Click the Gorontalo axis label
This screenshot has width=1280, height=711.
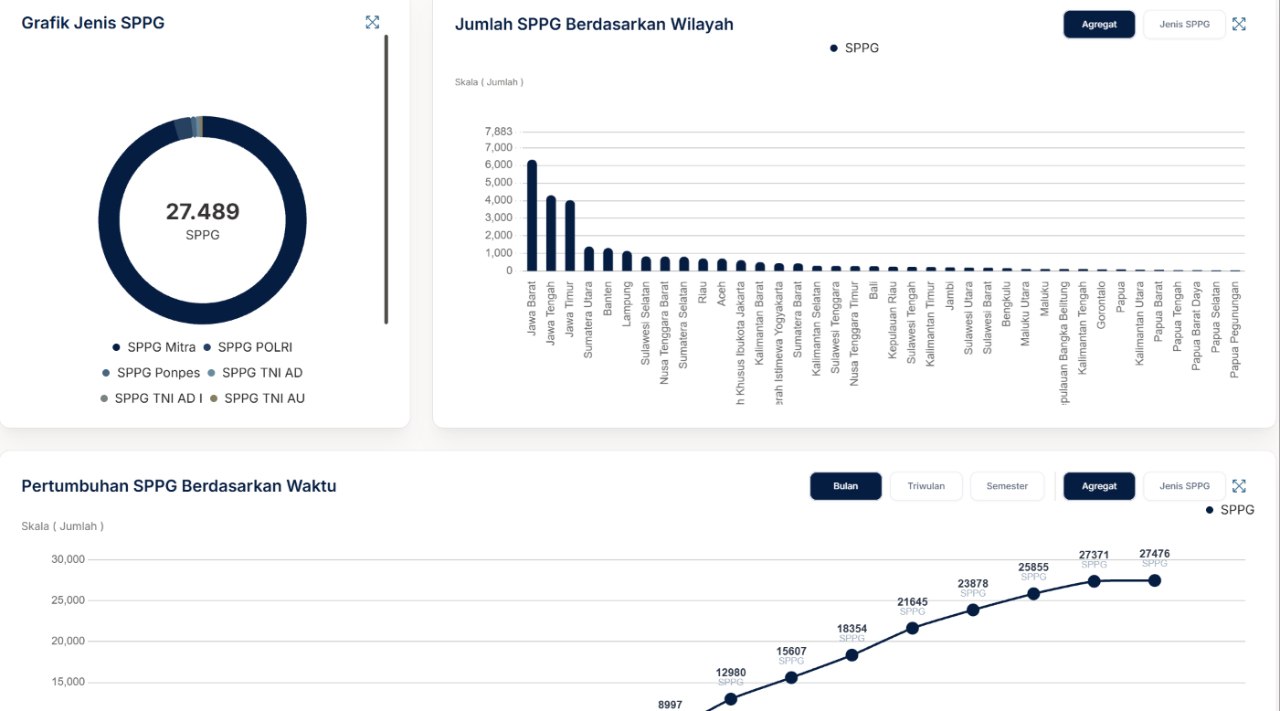[x=1102, y=307]
